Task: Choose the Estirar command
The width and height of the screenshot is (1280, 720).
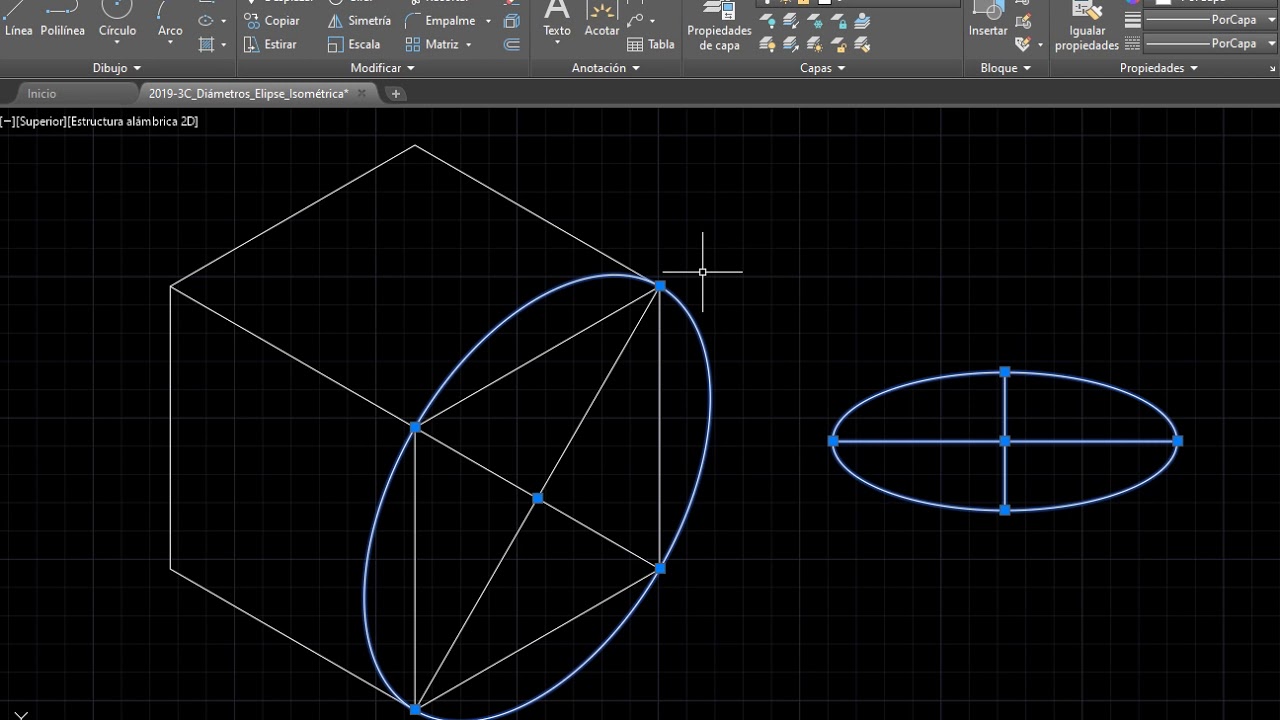Action: coord(271,44)
